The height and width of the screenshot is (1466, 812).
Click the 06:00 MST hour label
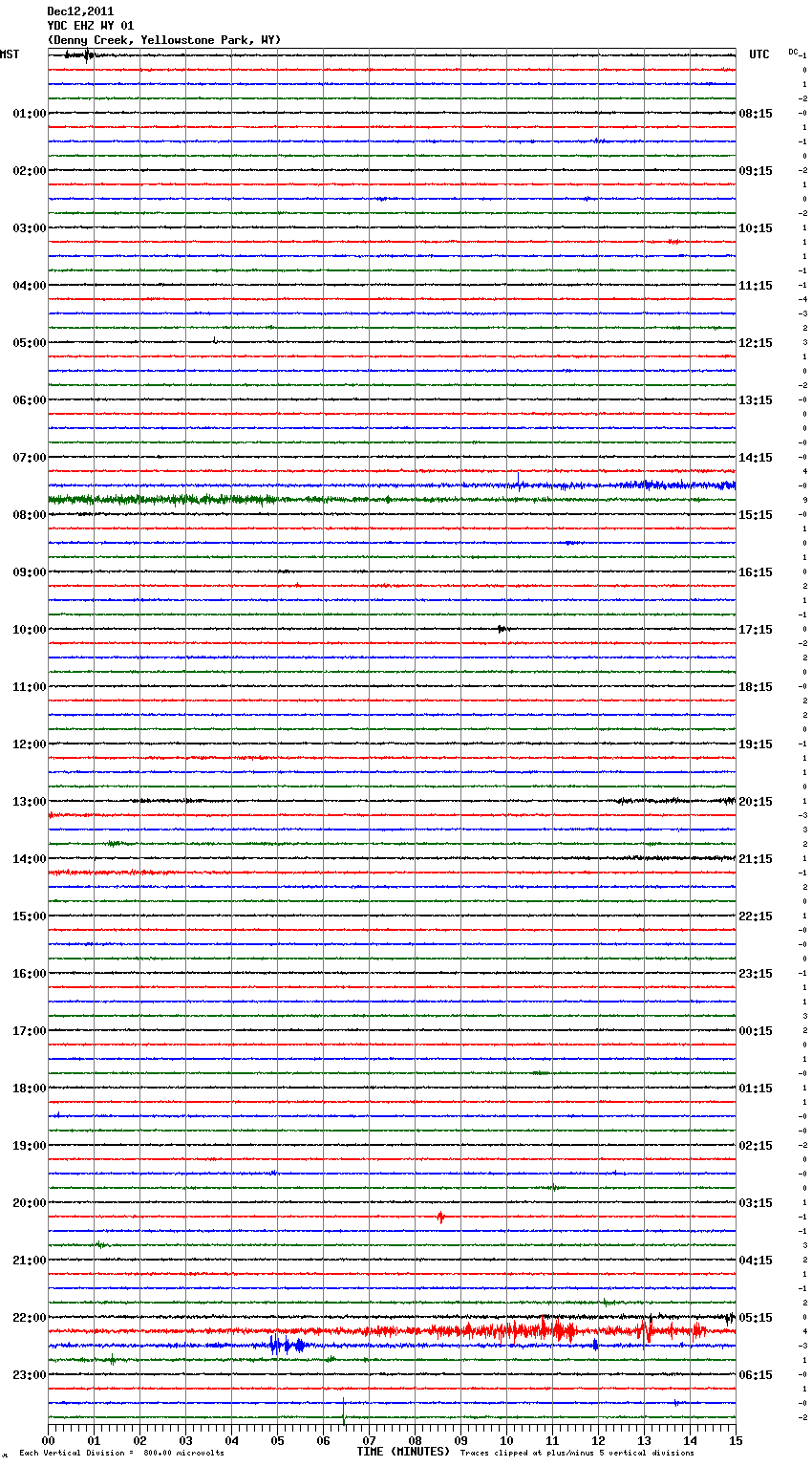30,400
